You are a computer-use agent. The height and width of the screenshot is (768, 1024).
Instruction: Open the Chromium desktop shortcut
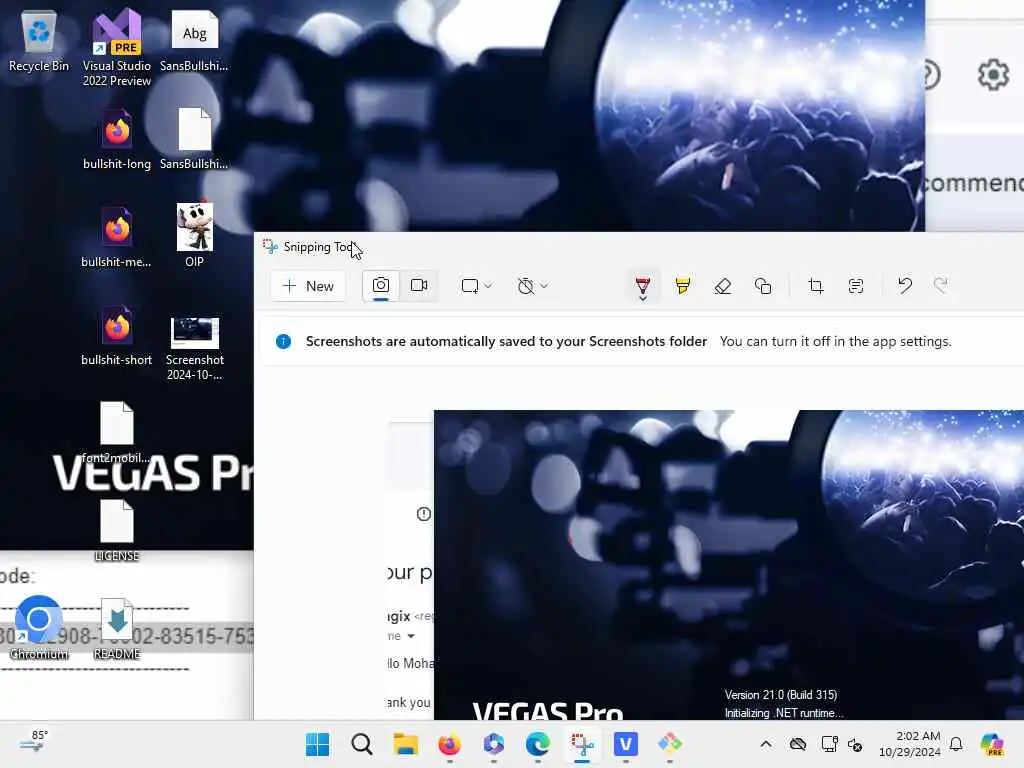pos(39,628)
